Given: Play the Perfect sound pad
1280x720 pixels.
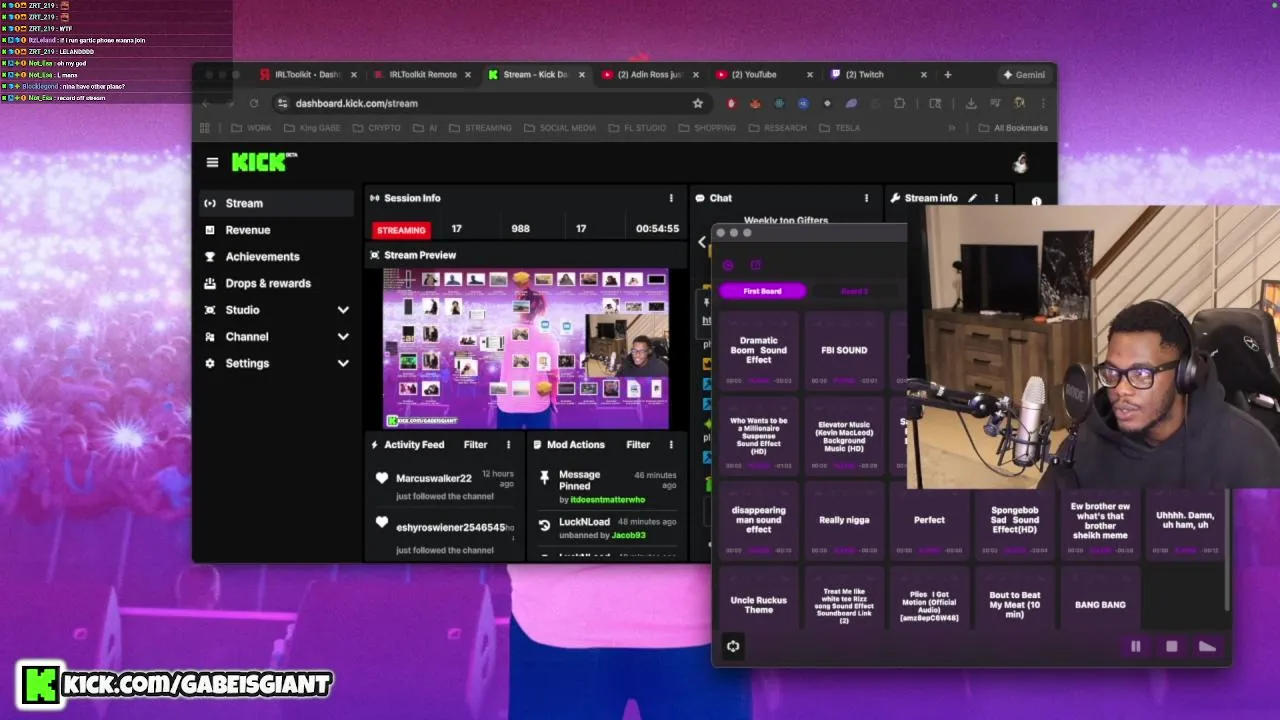Looking at the screenshot, I should (929, 520).
